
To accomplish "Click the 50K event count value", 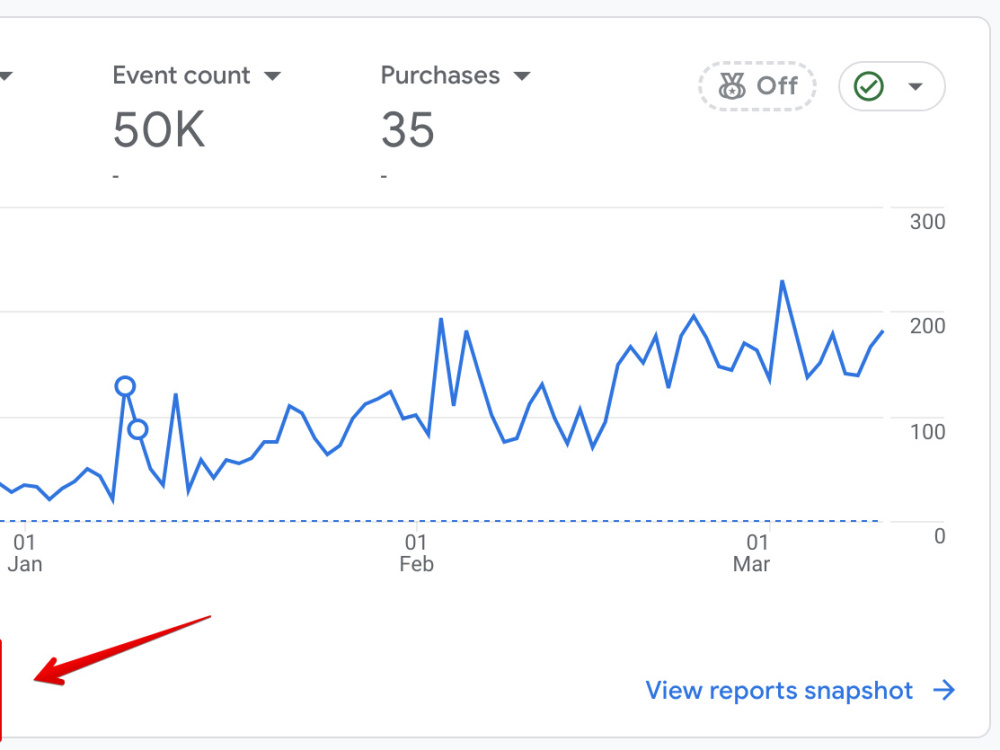I will 159,130.
